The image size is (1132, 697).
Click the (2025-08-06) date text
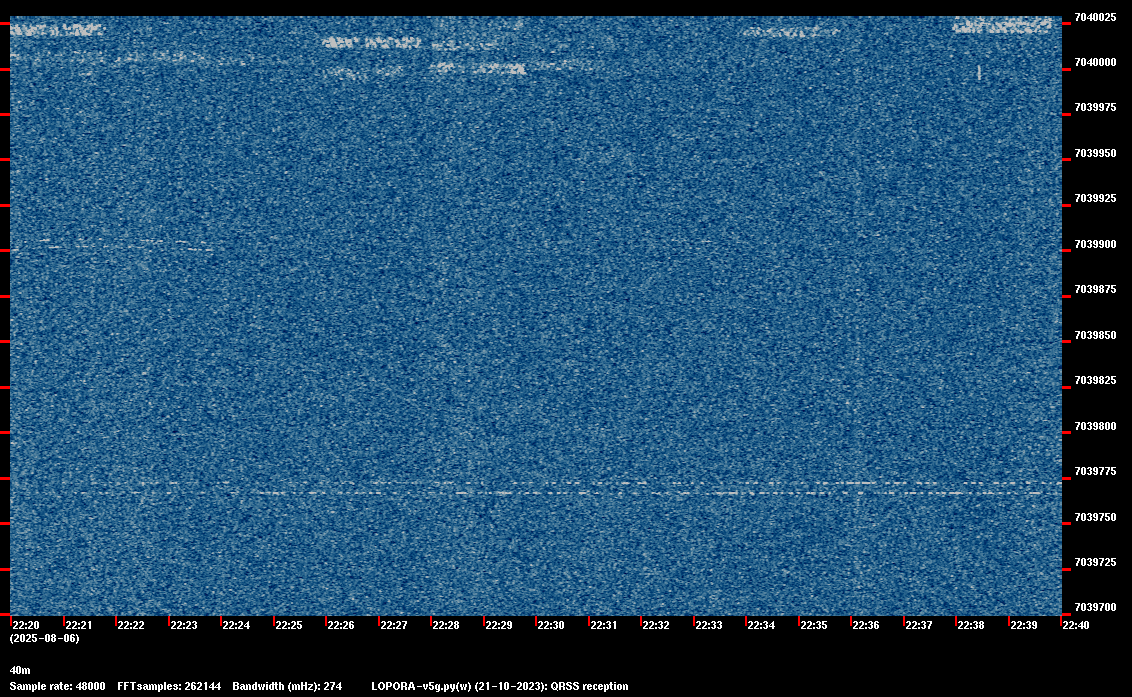44,638
